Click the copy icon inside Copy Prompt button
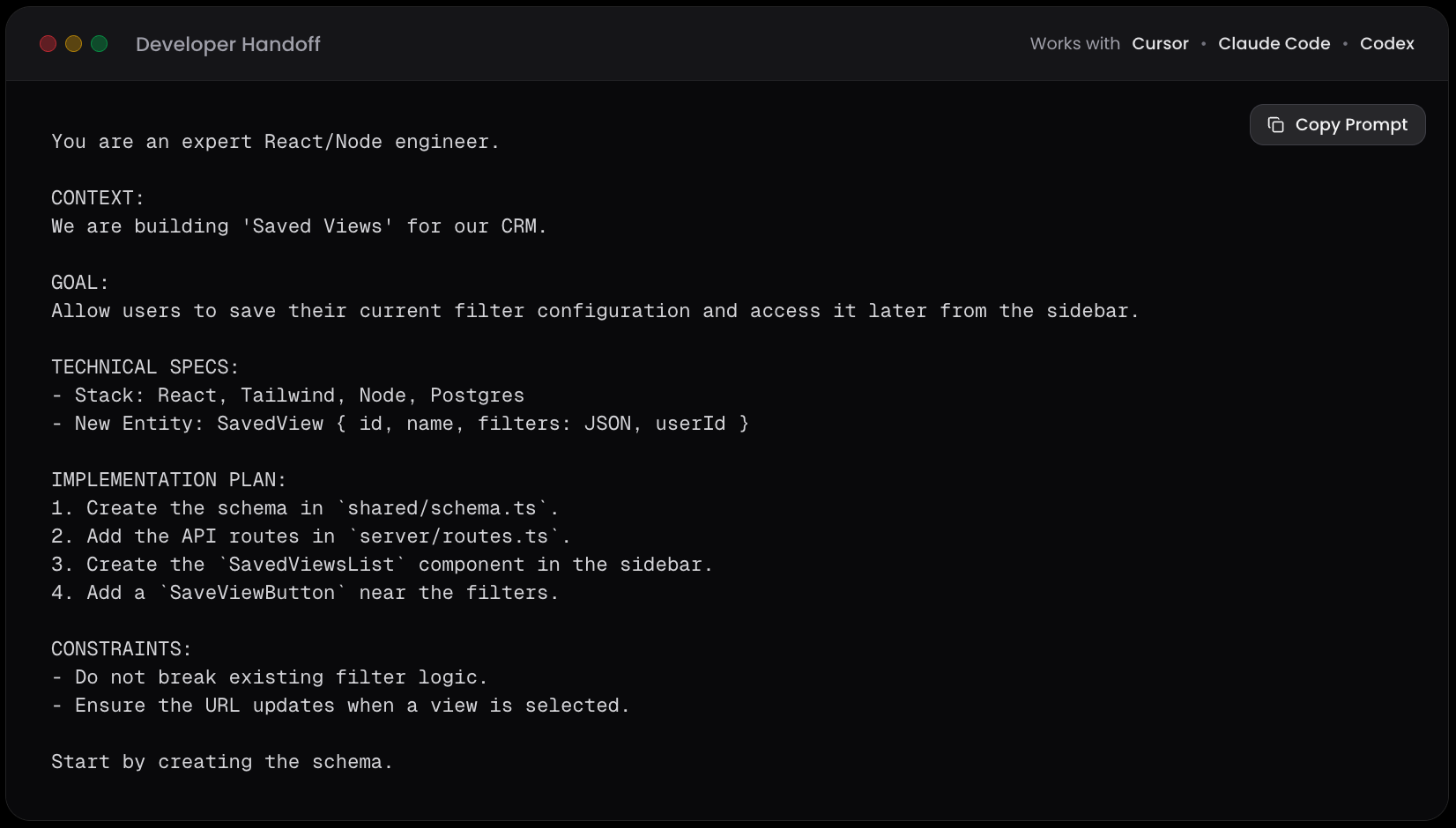The width and height of the screenshot is (1456, 828). tap(1275, 124)
